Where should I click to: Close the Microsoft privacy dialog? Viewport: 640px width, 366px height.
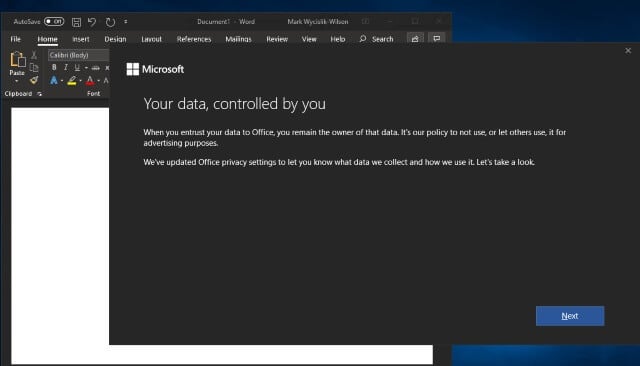click(628, 51)
